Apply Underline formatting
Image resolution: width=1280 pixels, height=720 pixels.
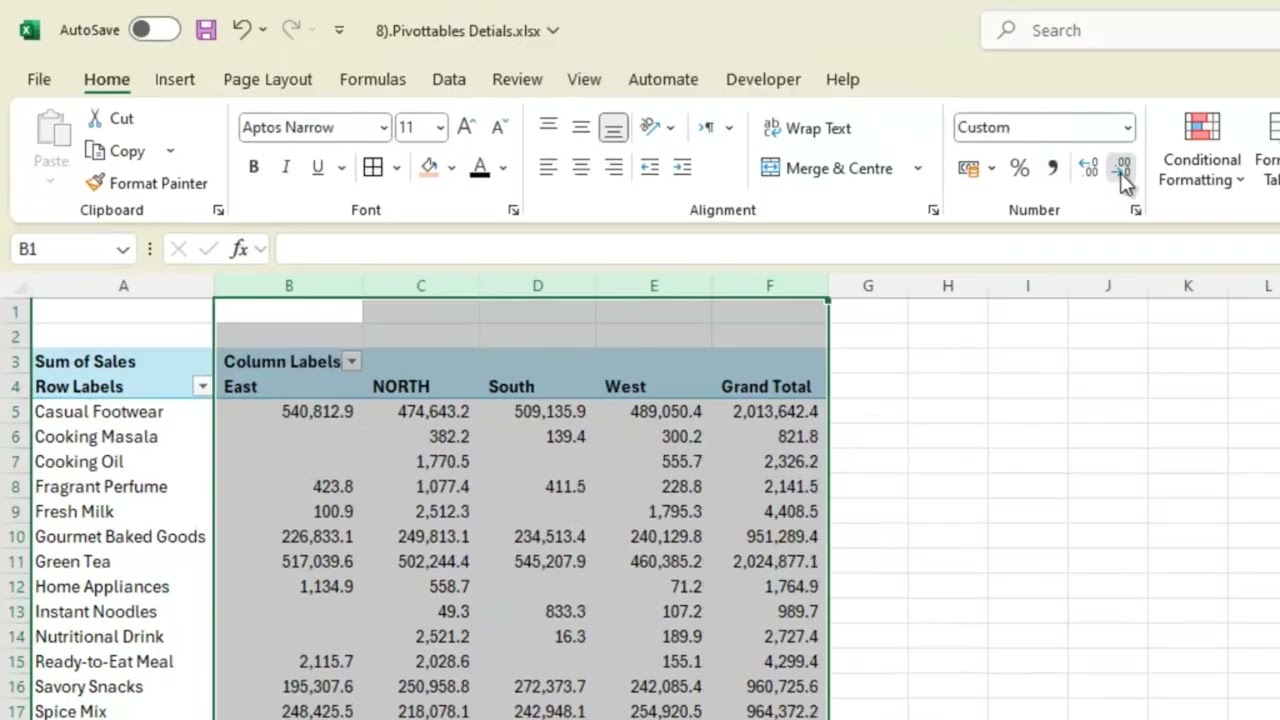click(x=318, y=168)
